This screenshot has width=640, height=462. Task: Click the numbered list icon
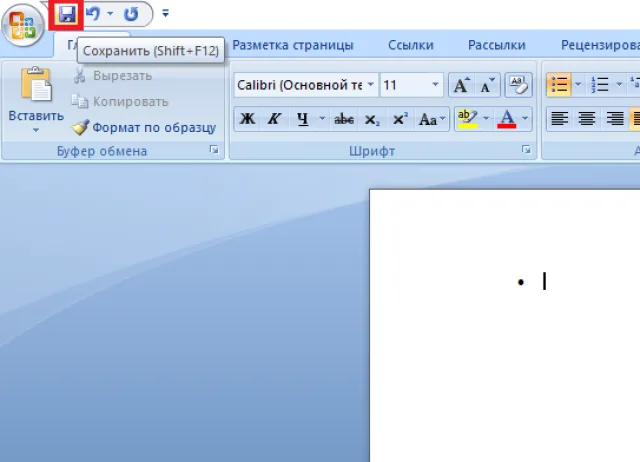(x=600, y=84)
